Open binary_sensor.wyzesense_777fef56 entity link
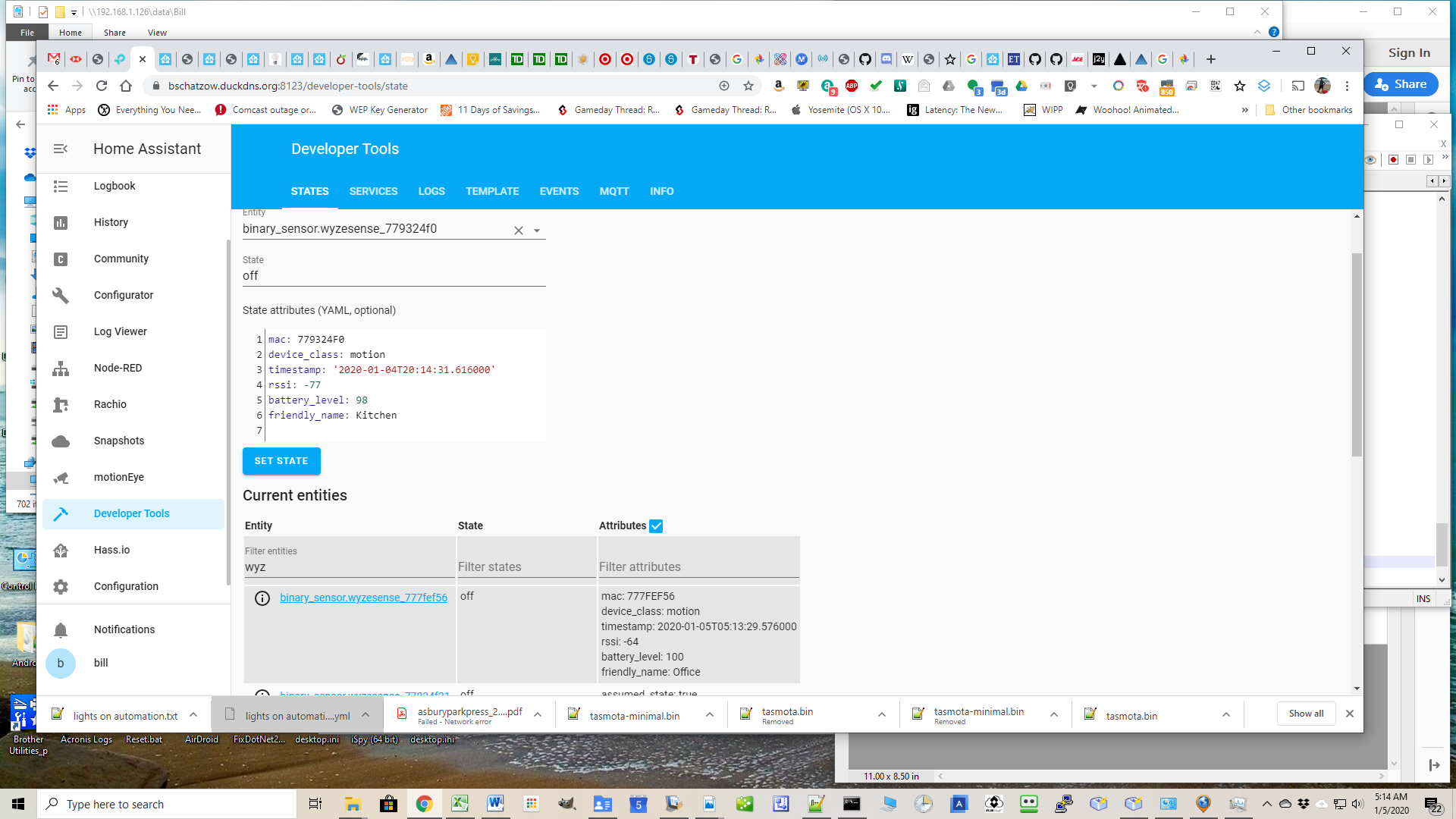 [363, 598]
